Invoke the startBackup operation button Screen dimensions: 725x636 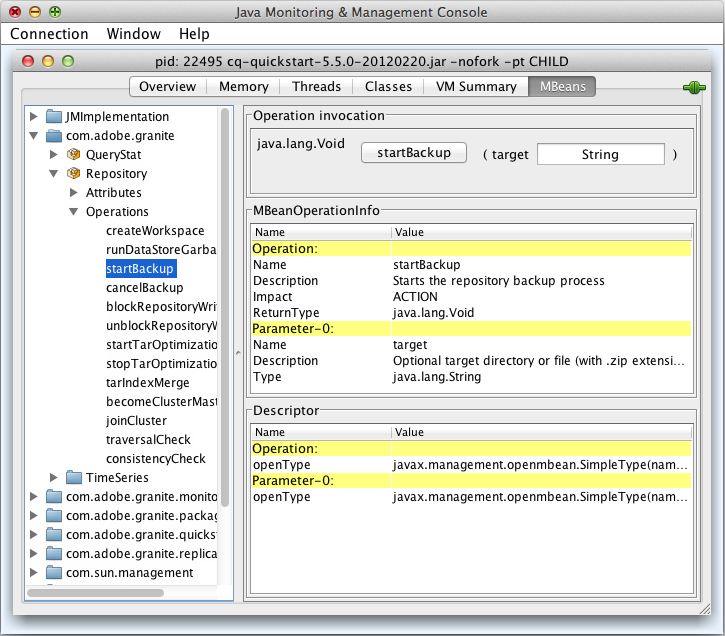[414, 153]
